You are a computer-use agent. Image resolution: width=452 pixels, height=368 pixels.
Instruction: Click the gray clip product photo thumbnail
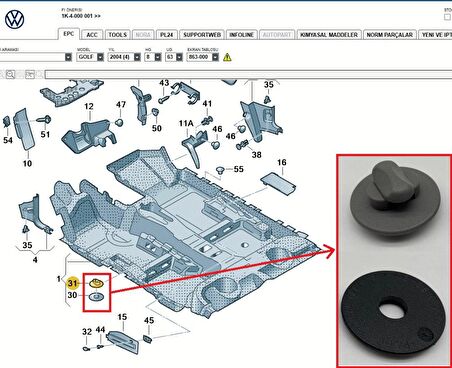[395, 198]
